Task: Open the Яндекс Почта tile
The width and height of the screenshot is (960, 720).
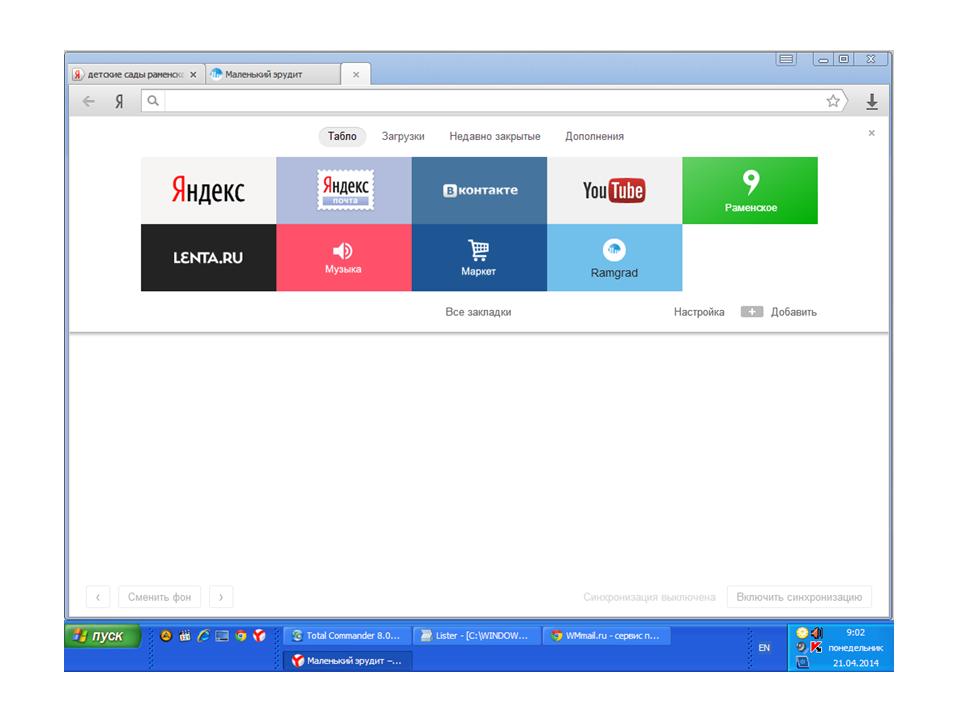Action: 344,190
